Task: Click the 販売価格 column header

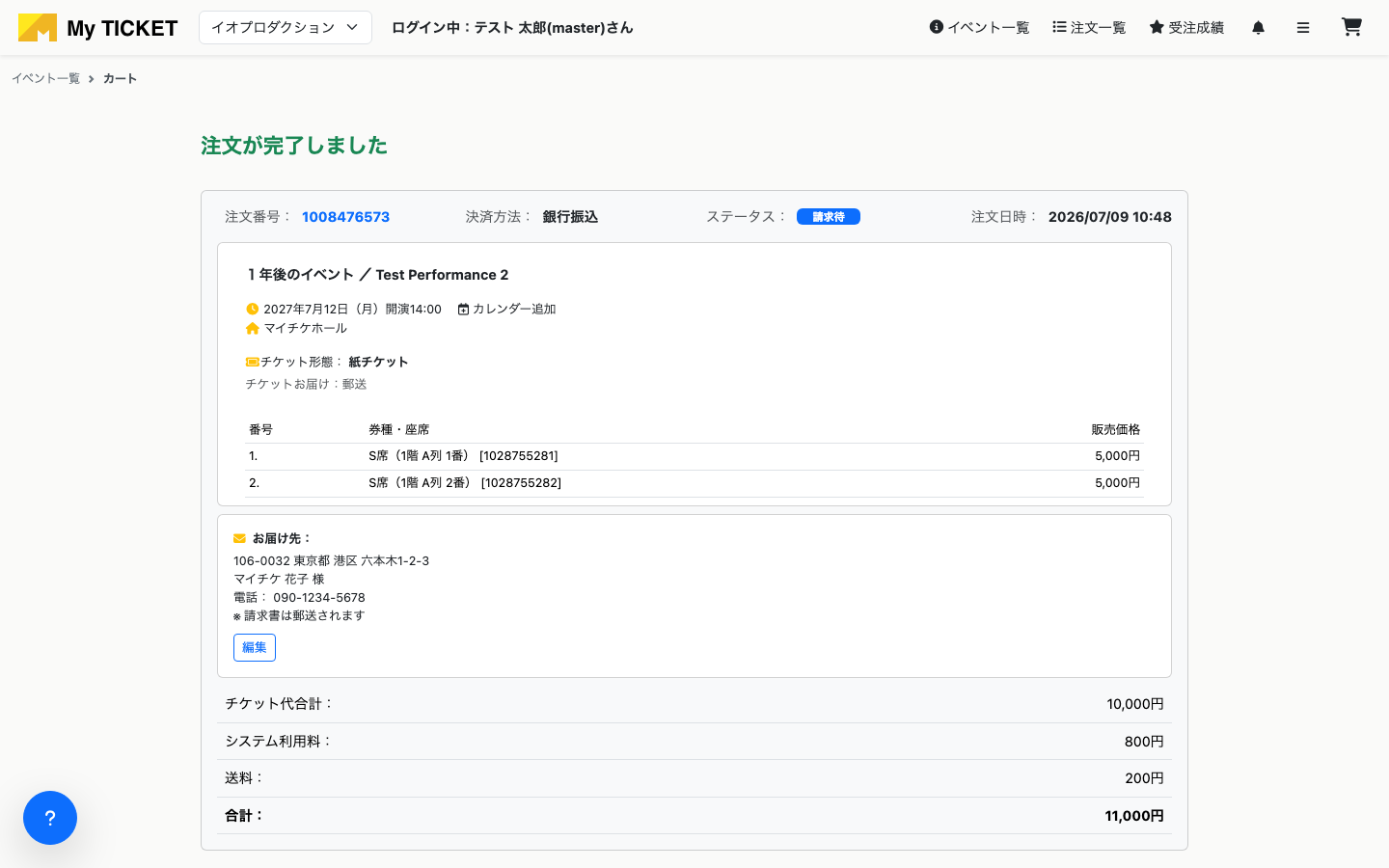Action: point(1116,430)
